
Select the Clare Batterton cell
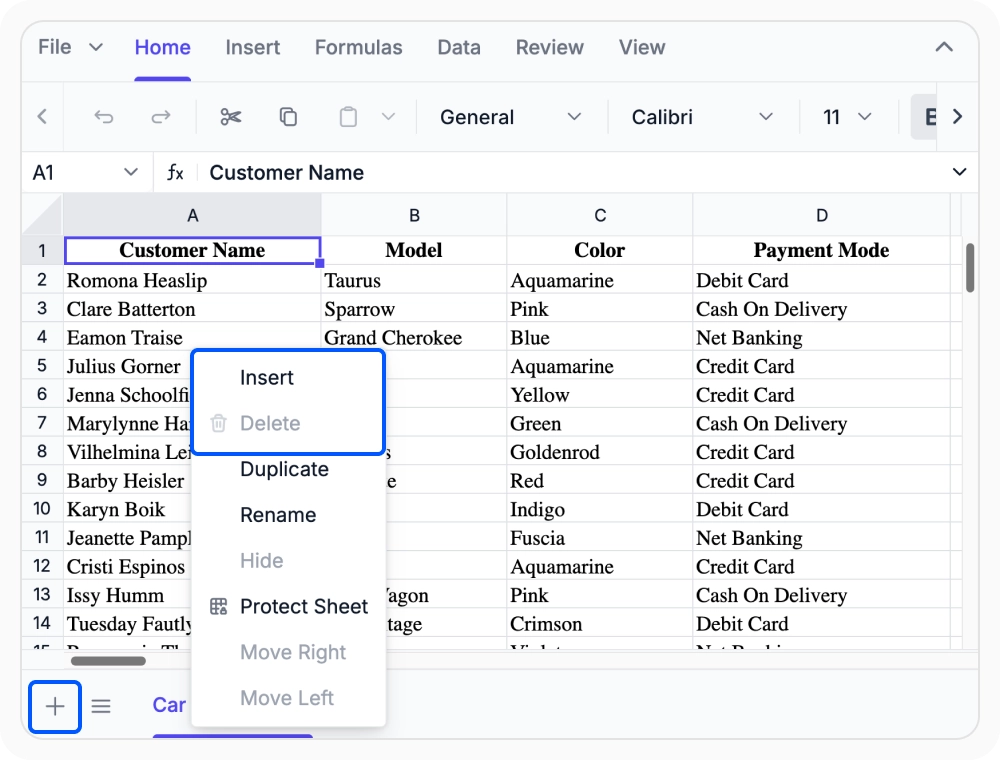(x=192, y=309)
